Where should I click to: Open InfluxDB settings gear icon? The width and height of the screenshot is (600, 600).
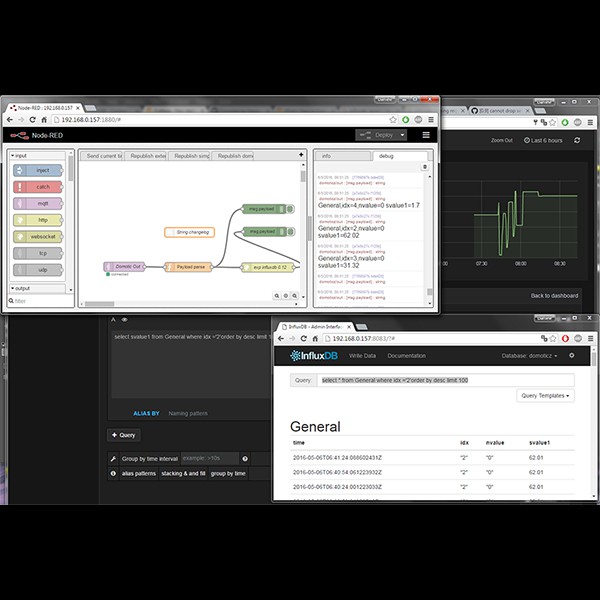(572, 355)
